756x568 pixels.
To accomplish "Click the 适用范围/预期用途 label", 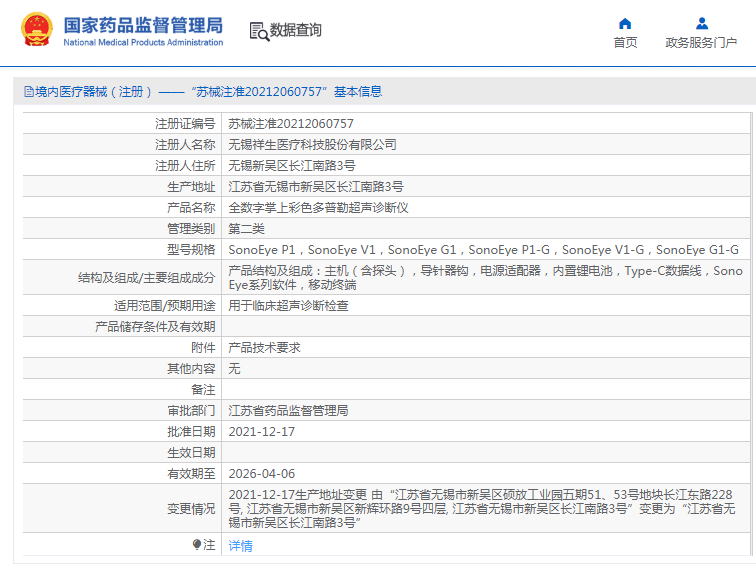I will [x=164, y=306].
